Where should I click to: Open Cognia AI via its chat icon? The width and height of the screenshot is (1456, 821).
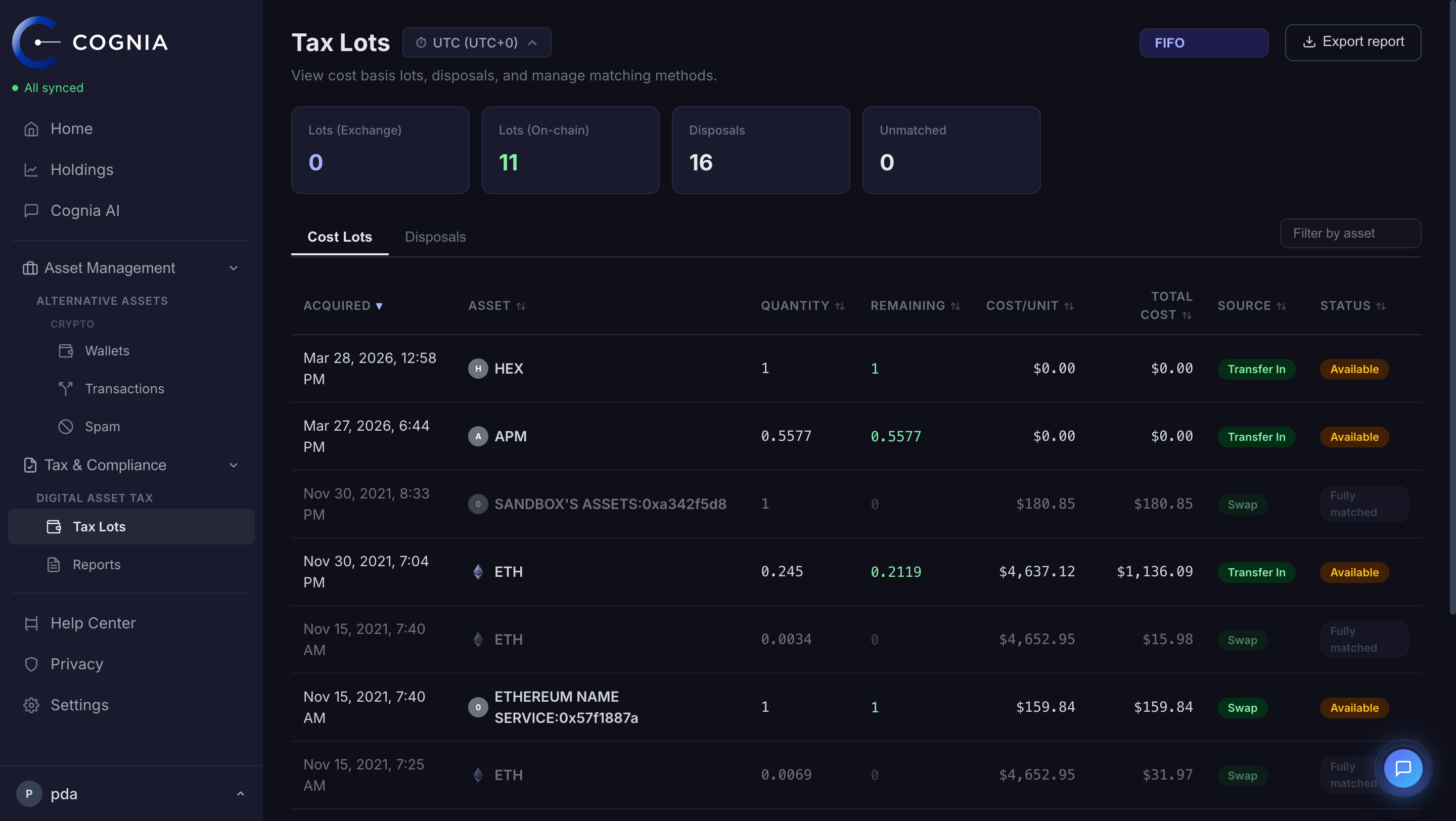pos(31,210)
